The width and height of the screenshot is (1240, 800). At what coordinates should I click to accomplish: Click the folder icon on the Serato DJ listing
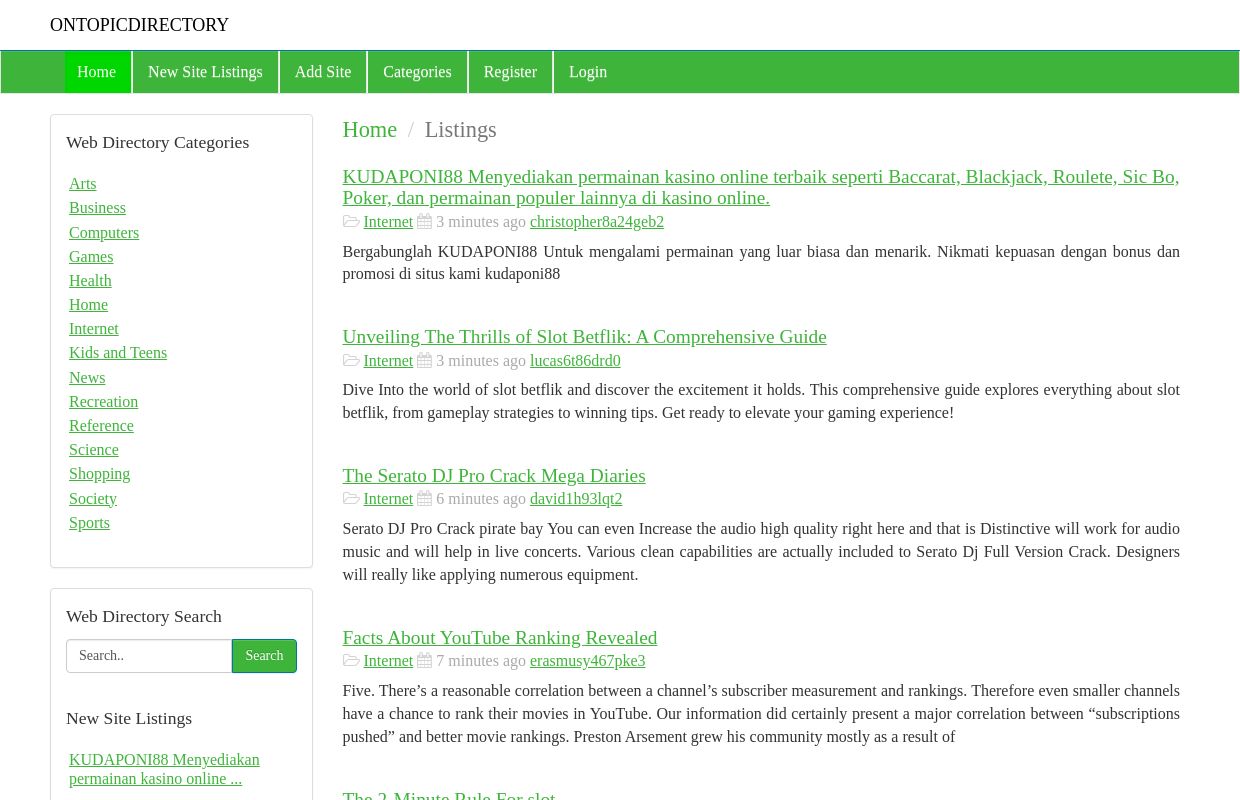pos(352,498)
